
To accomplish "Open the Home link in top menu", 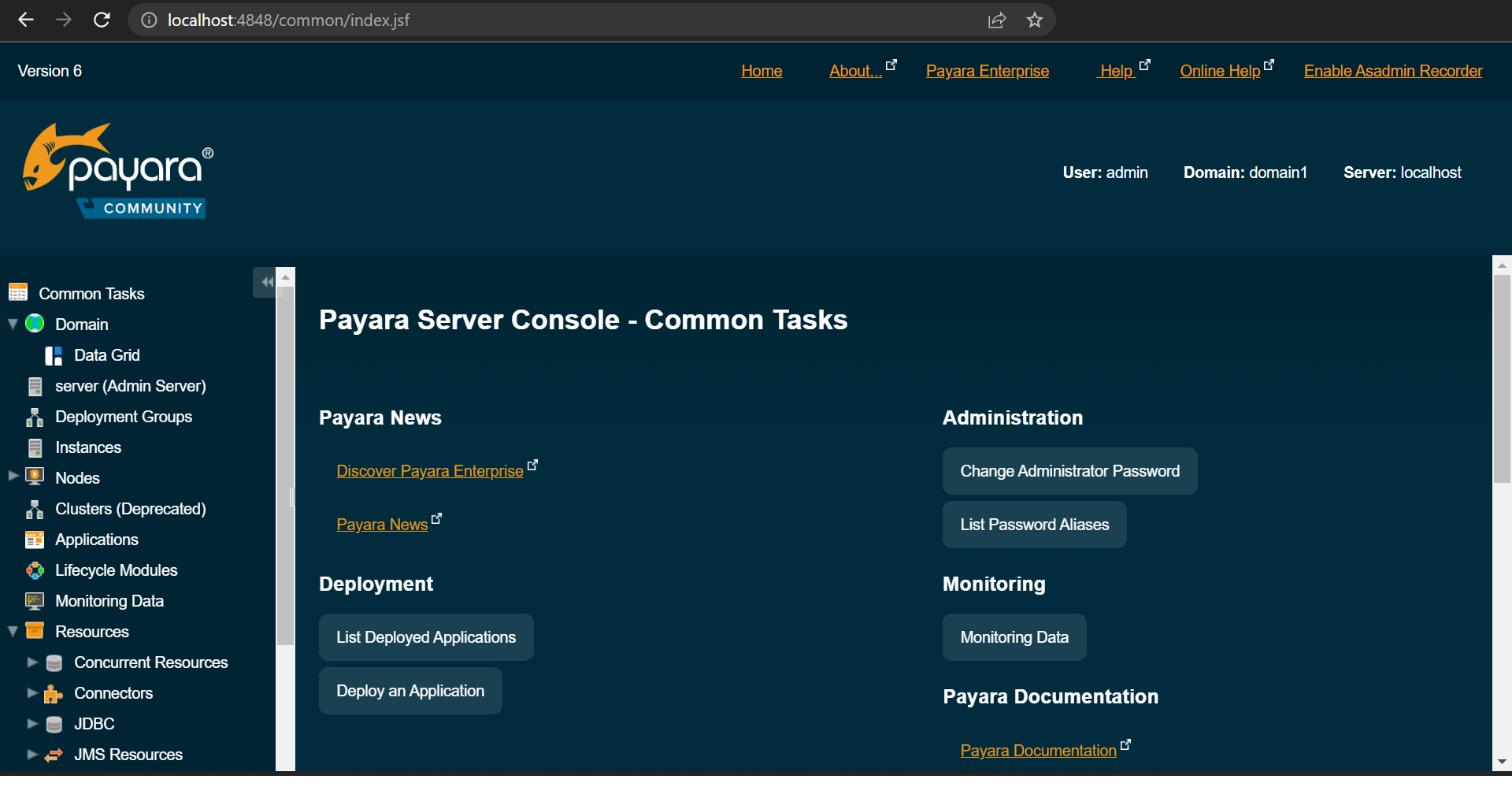I will pos(762,71).
